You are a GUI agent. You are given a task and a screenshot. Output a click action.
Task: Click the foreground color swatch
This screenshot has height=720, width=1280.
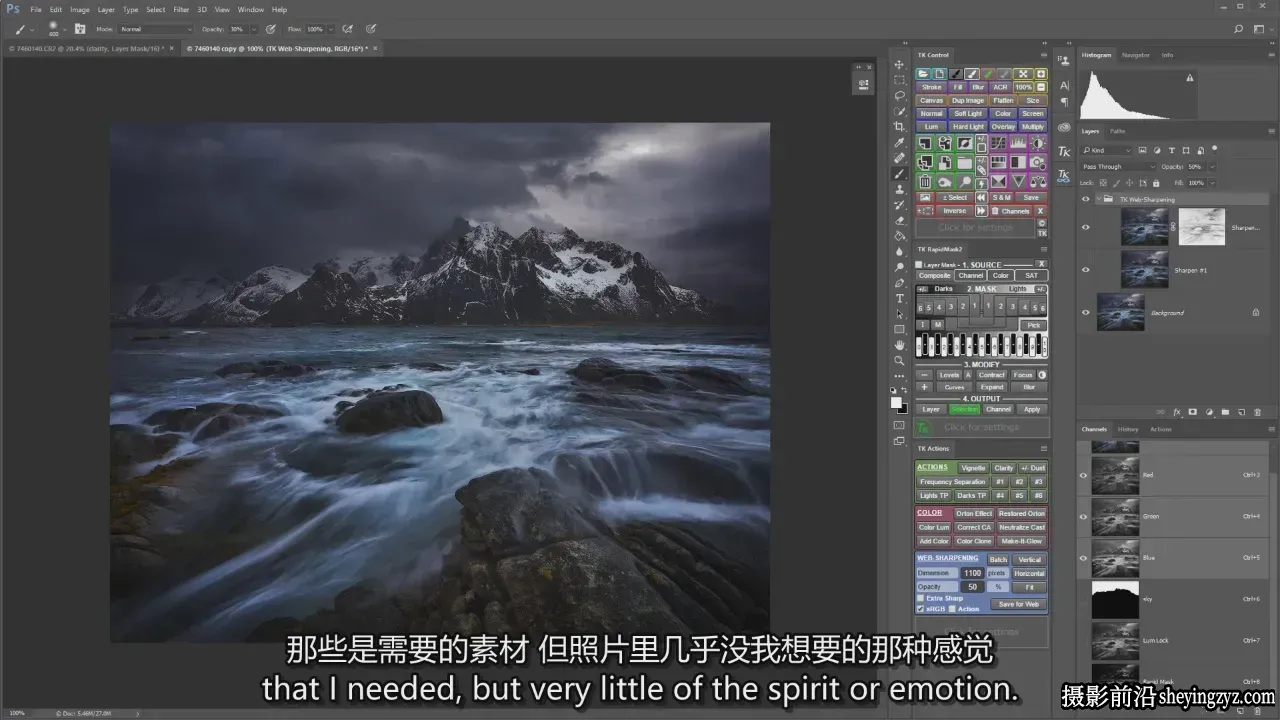[x=897, y=402]
